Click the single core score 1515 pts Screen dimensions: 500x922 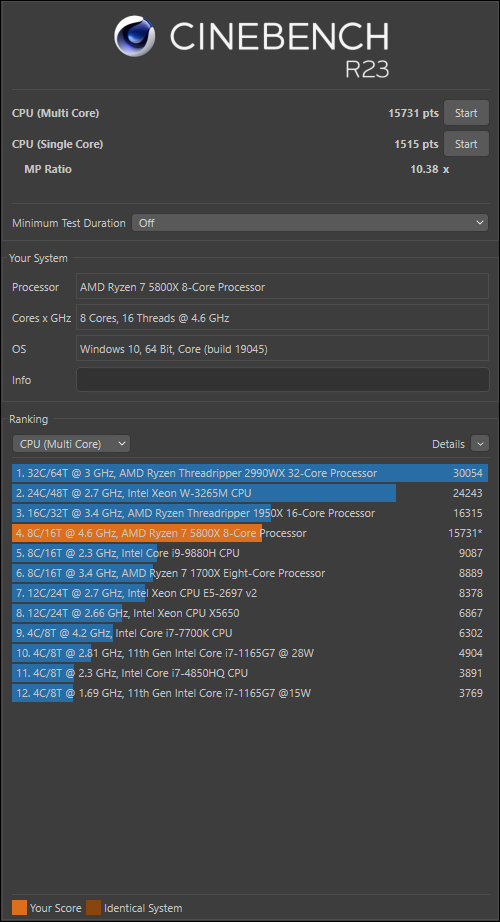pos(416,144)
